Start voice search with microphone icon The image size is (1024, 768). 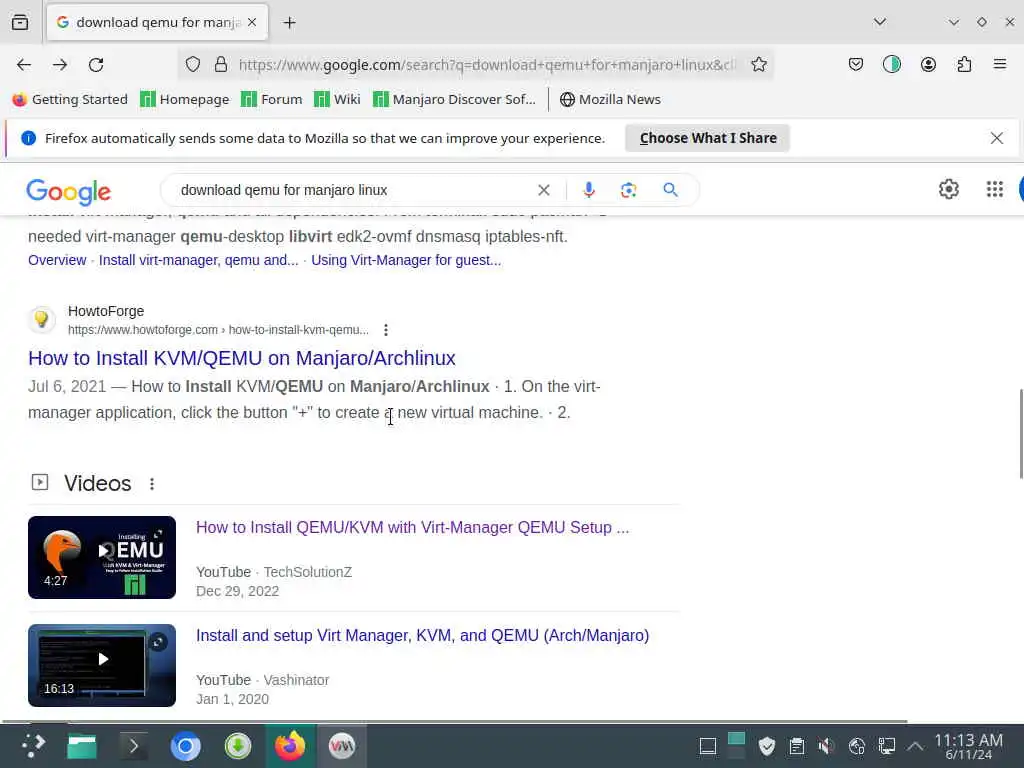tap(588, 190)
